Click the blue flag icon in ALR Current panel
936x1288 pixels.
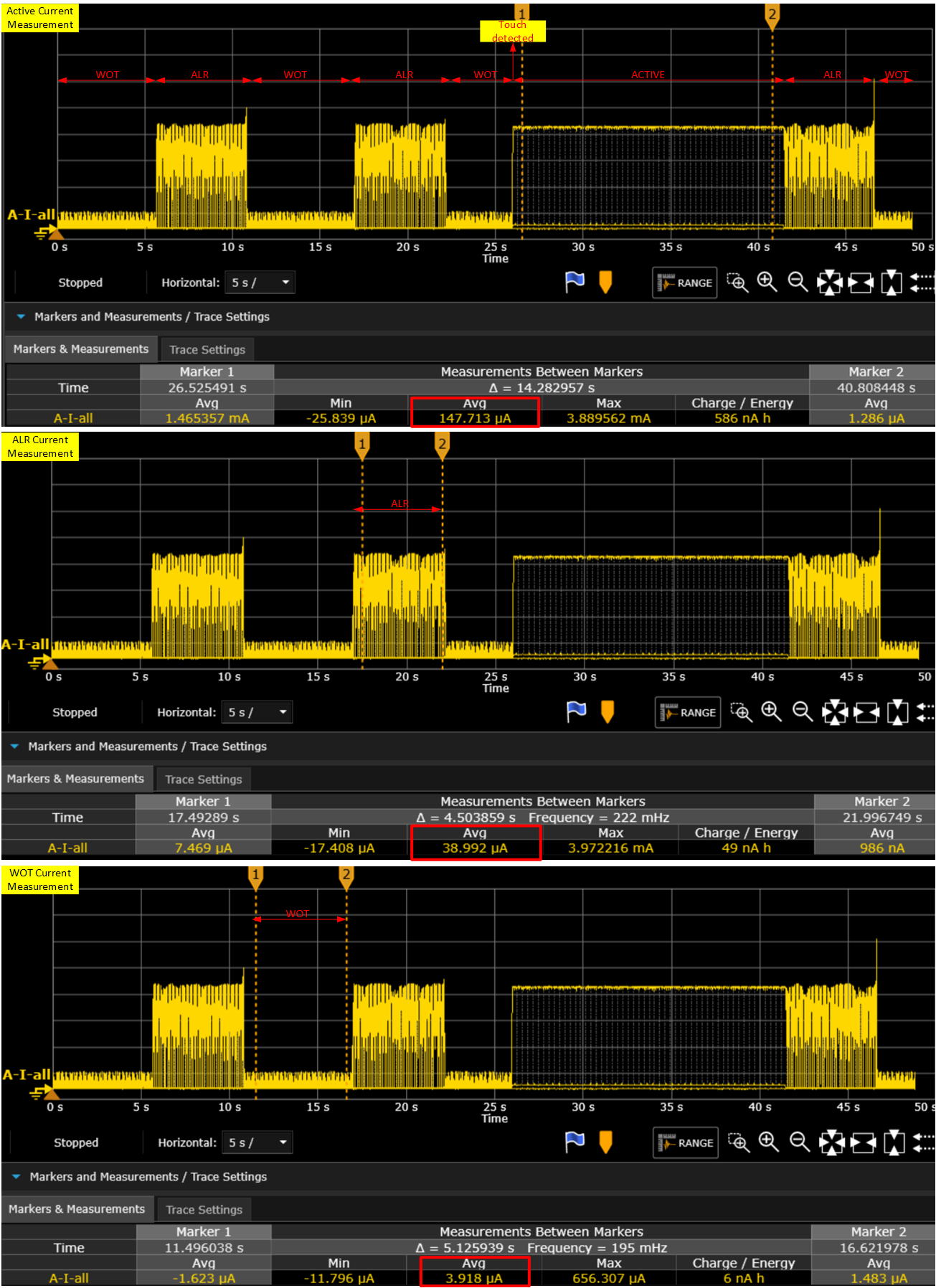pyautogui.click(x=576, y=712)
